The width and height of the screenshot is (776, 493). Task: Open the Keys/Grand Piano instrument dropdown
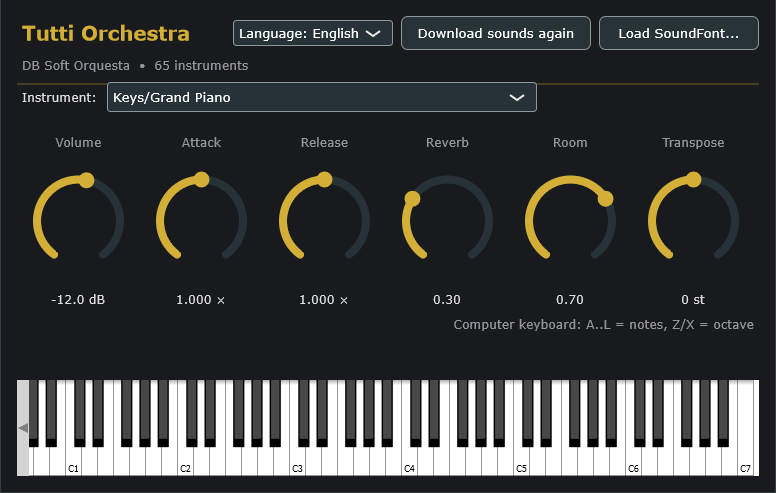[x=322, y=97]
